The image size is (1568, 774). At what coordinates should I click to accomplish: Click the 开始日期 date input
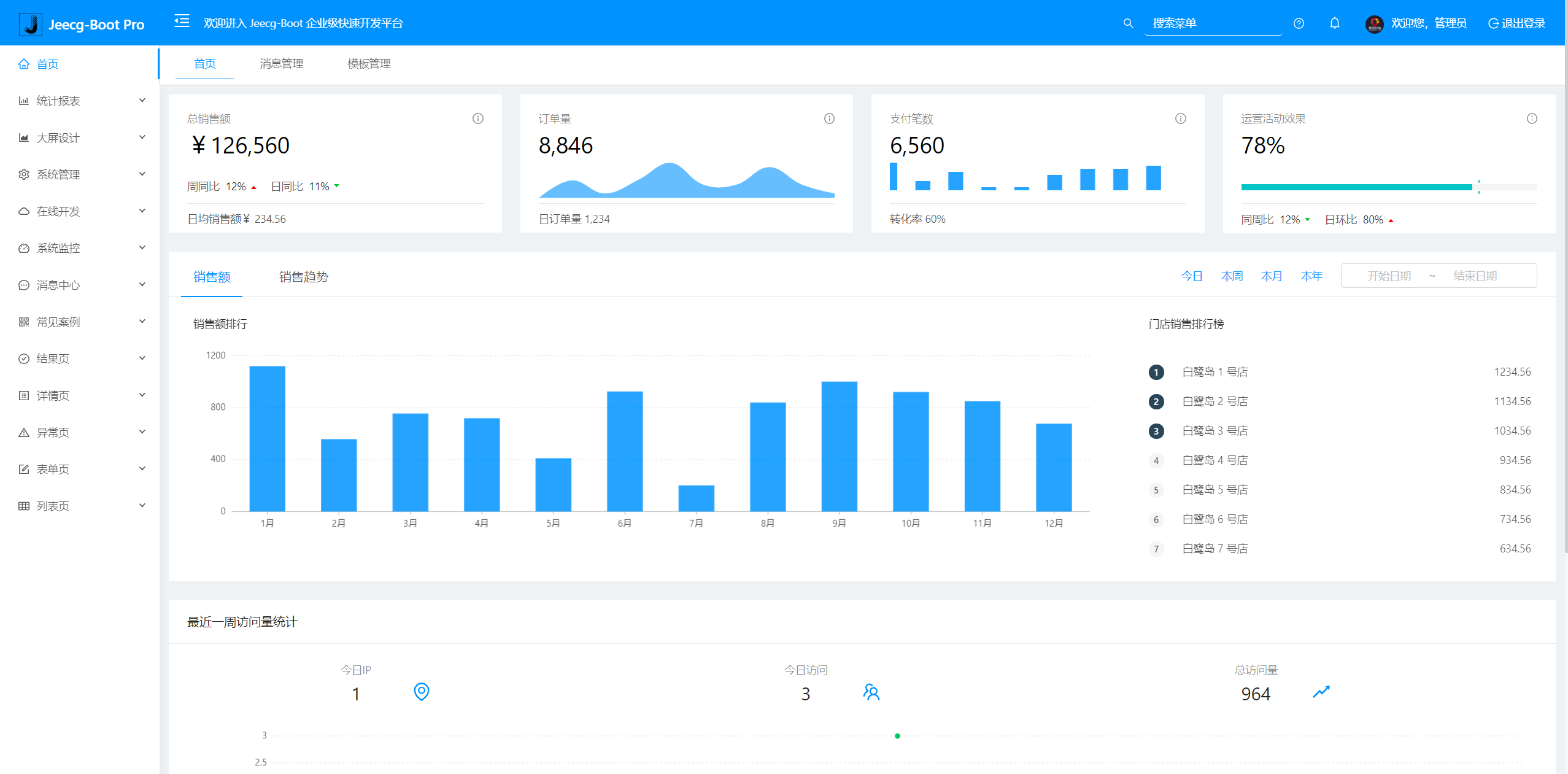click(x=1388, y=276)
